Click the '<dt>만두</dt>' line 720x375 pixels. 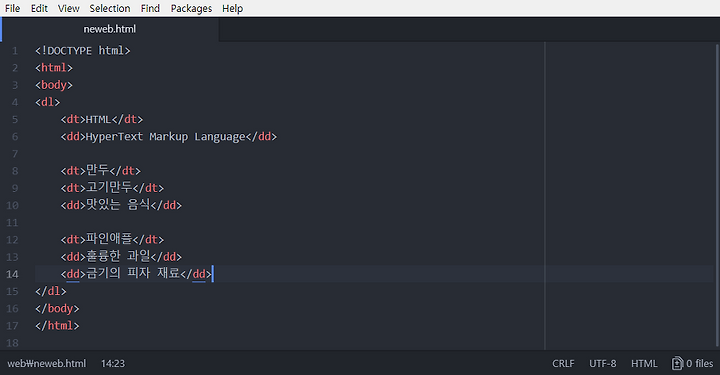click(x=101, y=171)
